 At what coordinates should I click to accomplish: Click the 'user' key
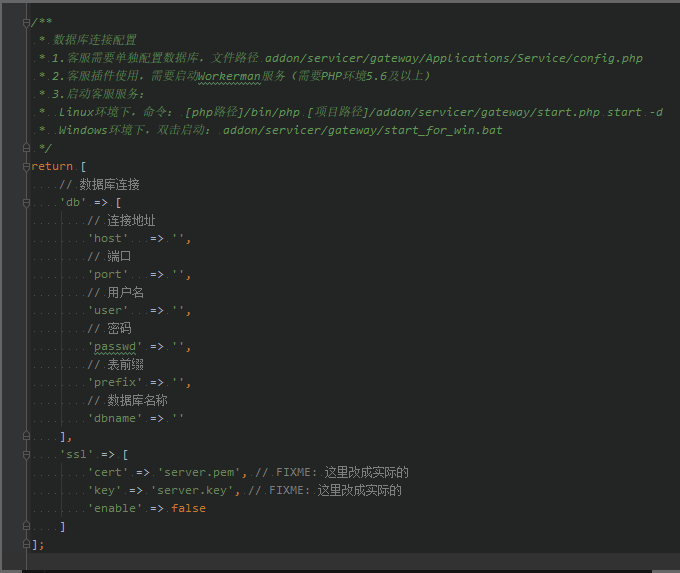click(x=108, y=311)
